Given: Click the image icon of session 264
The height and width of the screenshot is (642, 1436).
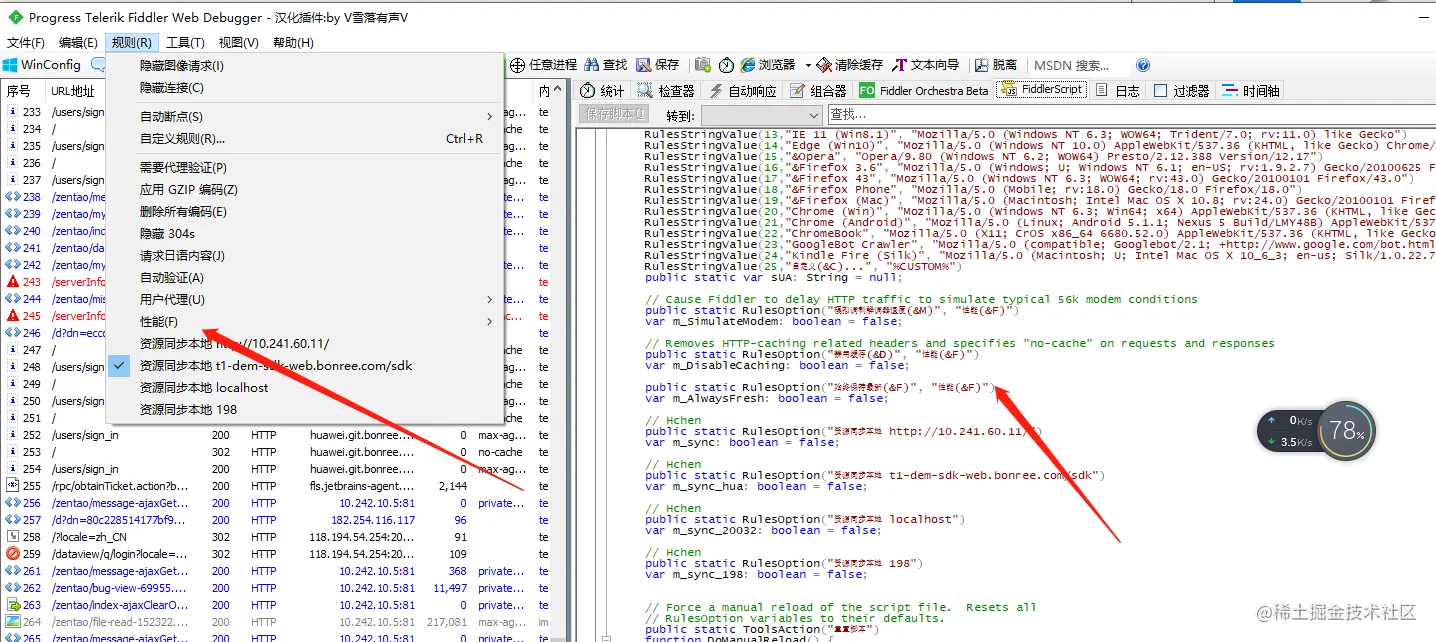Looking at the screenshot, I should pos(12,622).
